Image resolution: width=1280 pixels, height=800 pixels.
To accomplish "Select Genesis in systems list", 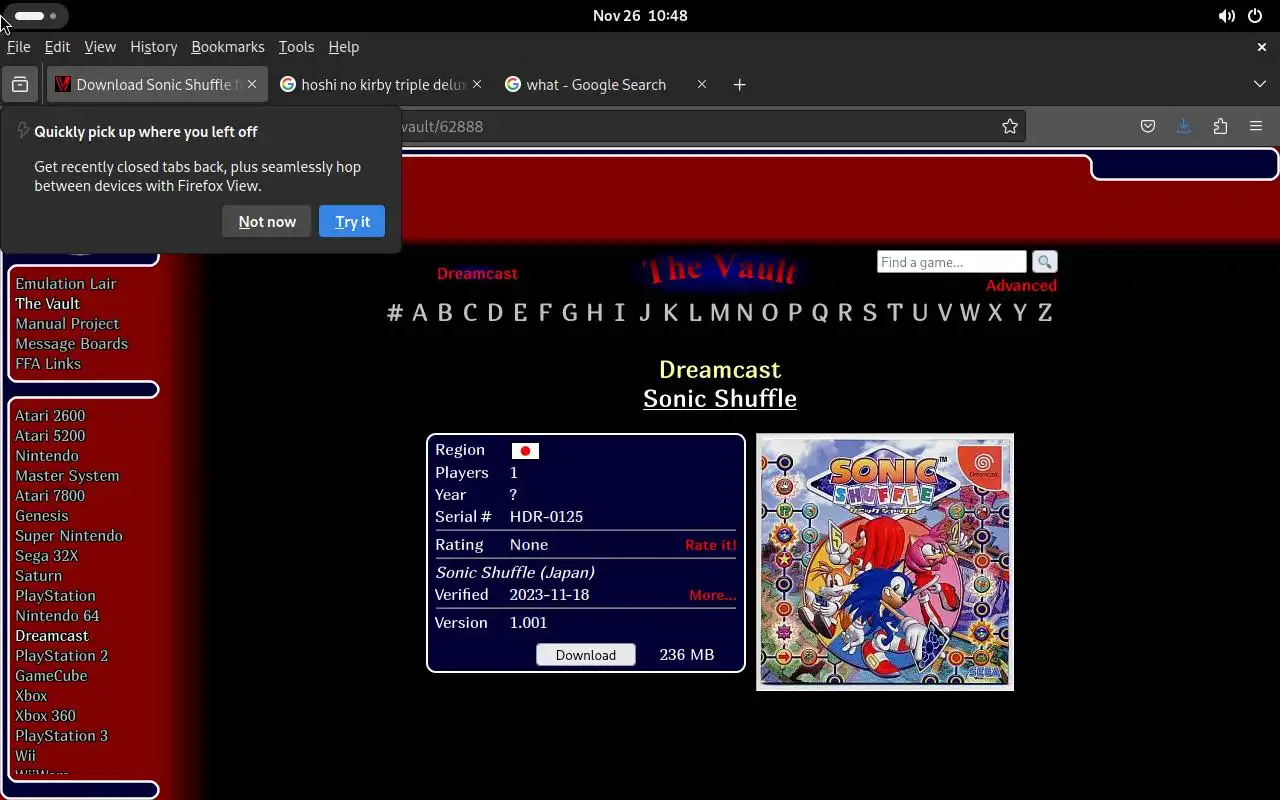I will [x=42, y=516].
